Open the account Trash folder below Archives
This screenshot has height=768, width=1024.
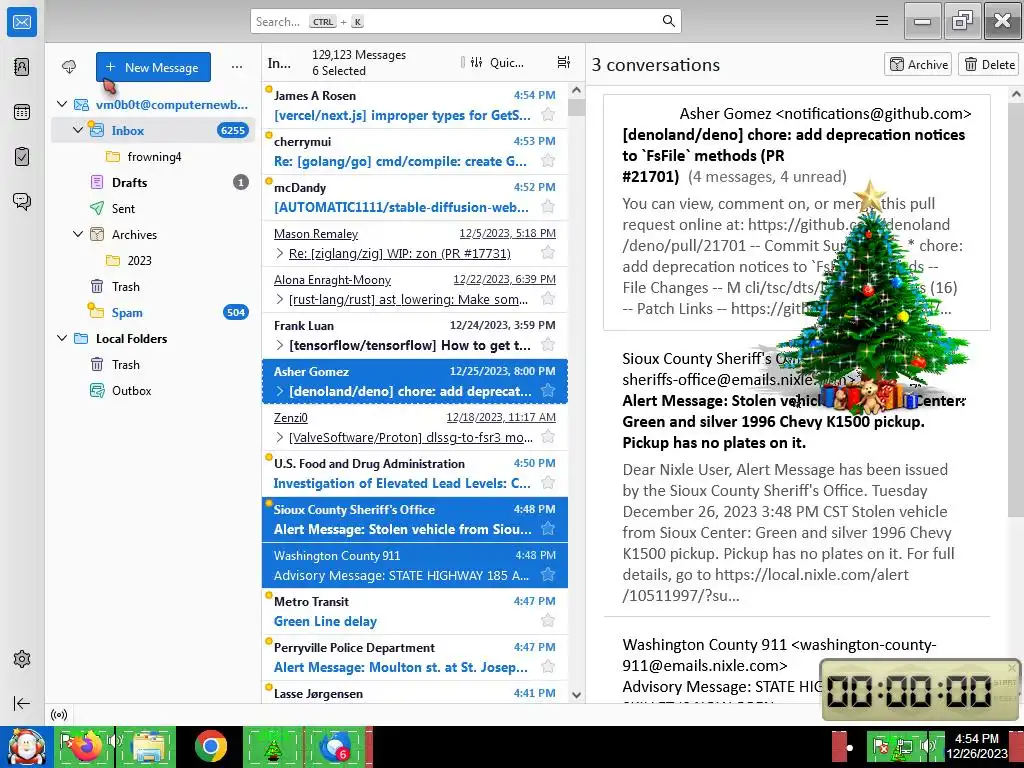pyautogui.click(x=153, y=287)
